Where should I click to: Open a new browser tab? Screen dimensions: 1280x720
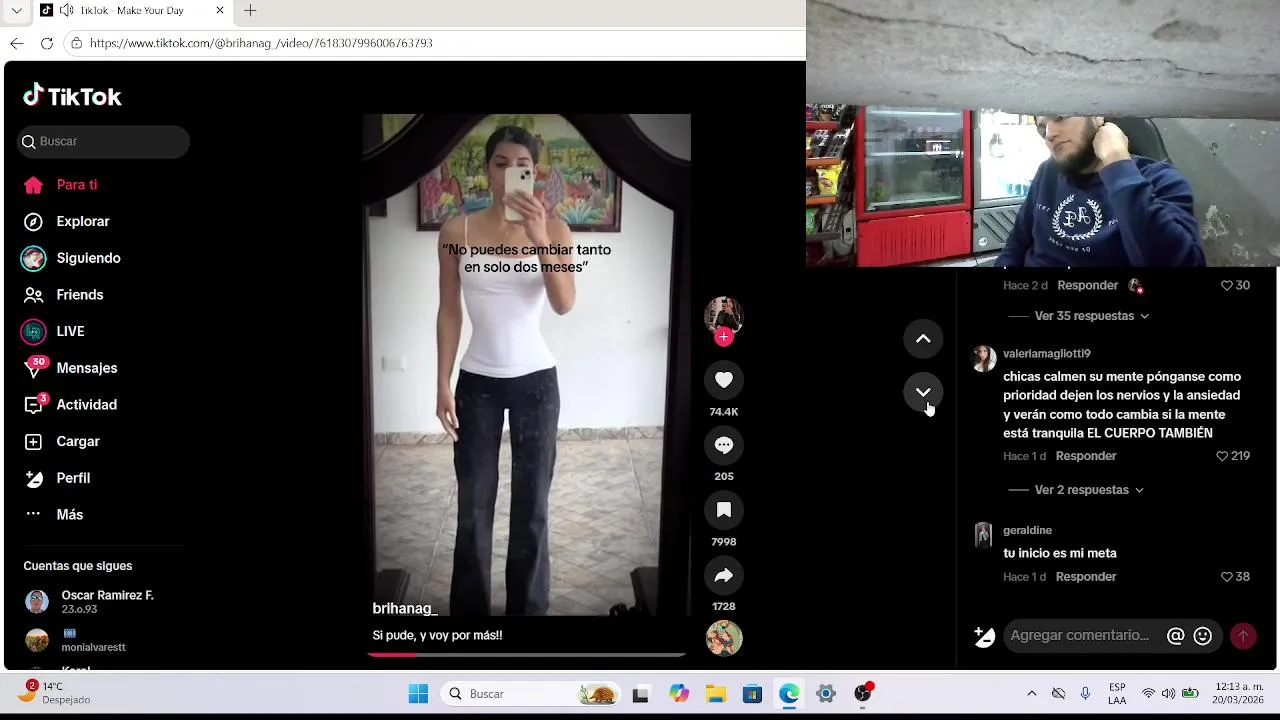pyautogui.click(x=250, y=10)
